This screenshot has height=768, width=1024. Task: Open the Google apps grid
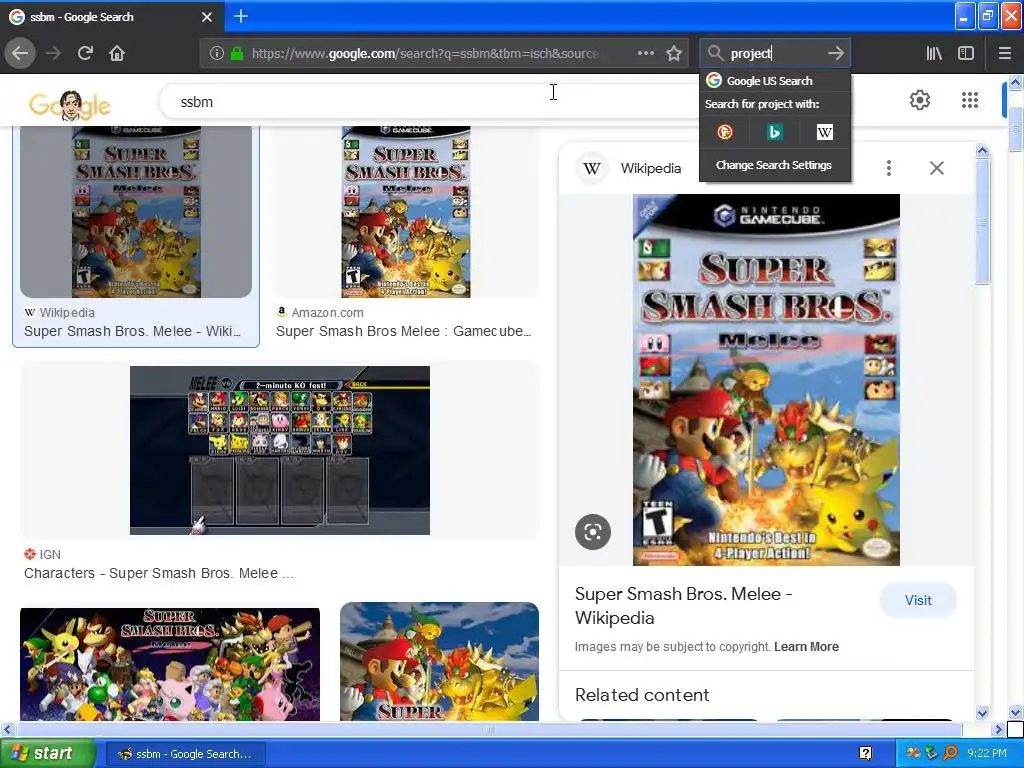pos(970,100)
